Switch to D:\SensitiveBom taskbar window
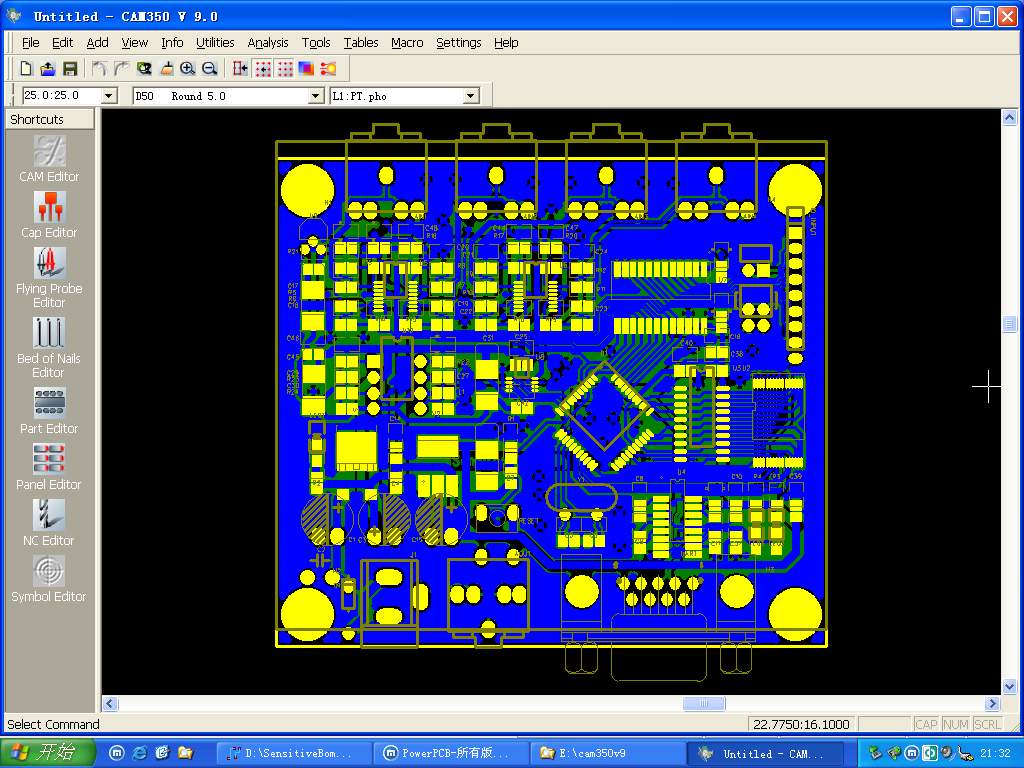This screenshot has width=1024, height=768. [294, 754]
